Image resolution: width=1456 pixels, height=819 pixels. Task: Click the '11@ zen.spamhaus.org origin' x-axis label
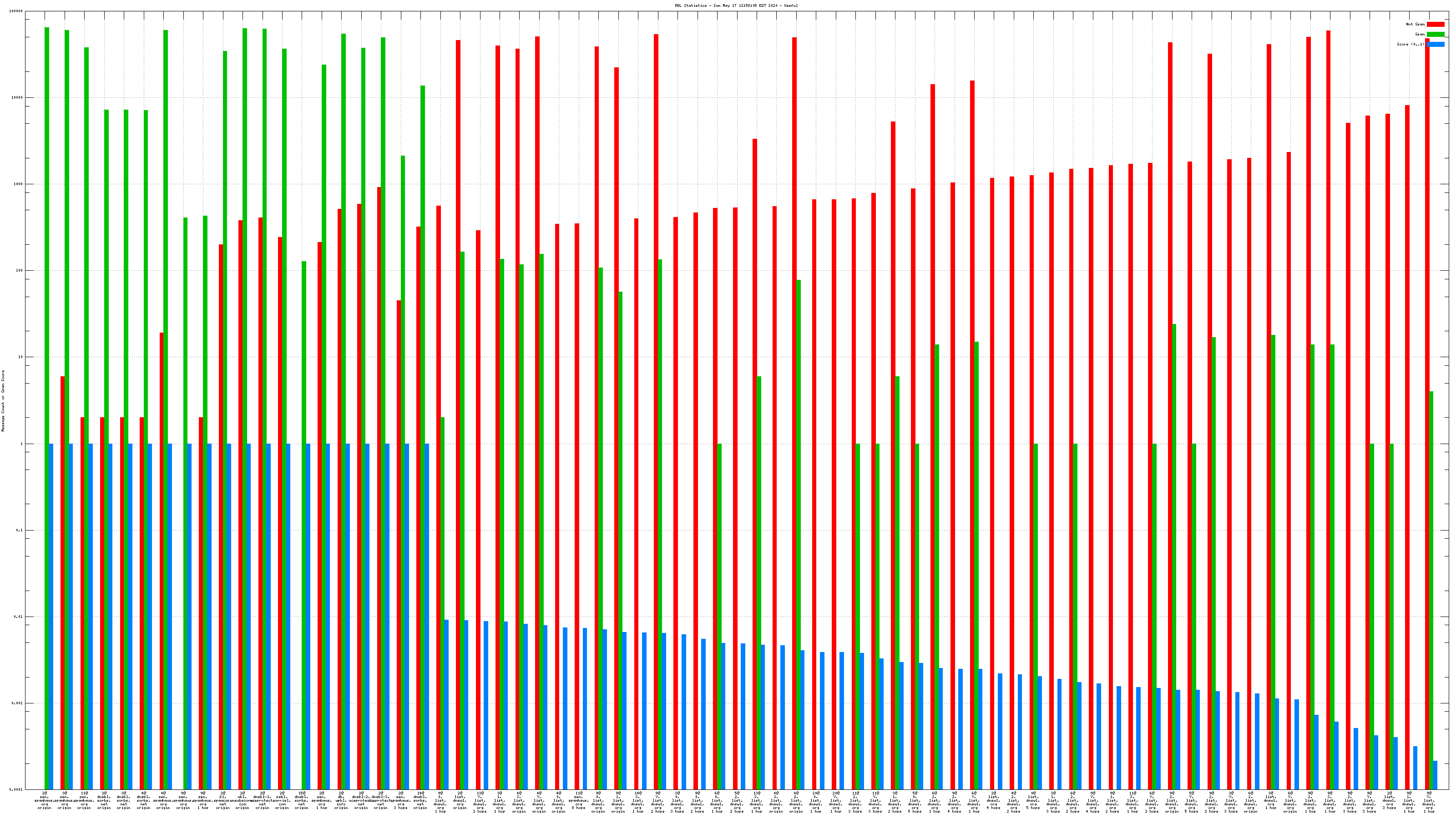coord(84,800)
